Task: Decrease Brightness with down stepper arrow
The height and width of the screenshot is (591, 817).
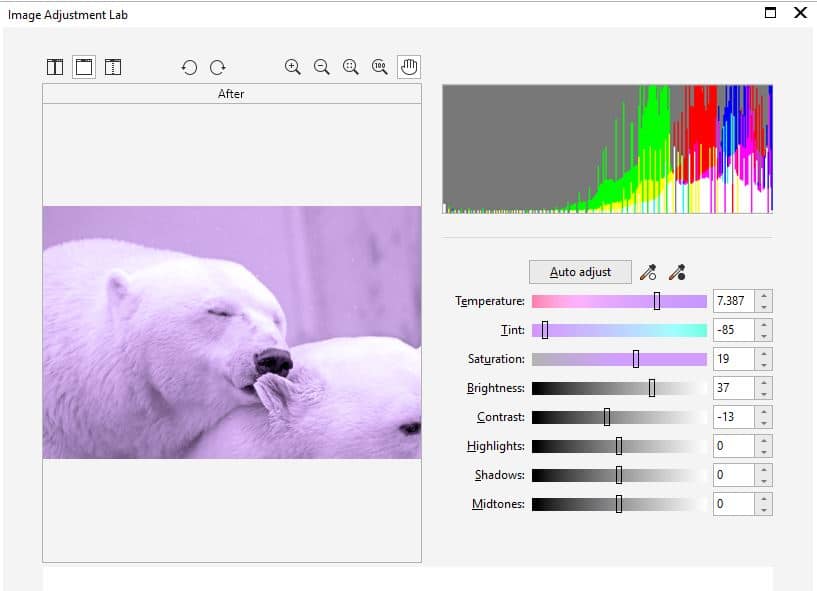Action: [x=764, y=393]
